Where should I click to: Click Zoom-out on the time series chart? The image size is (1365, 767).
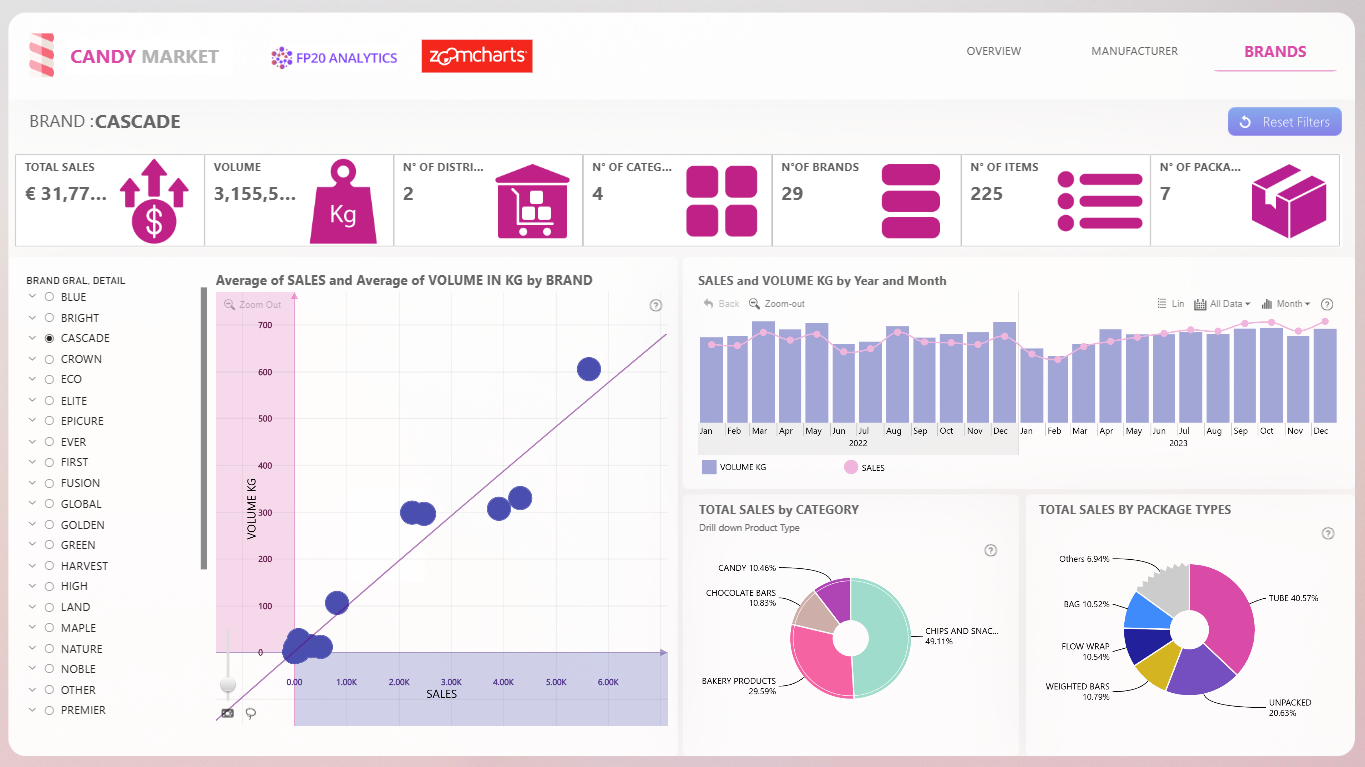(777, 304)
